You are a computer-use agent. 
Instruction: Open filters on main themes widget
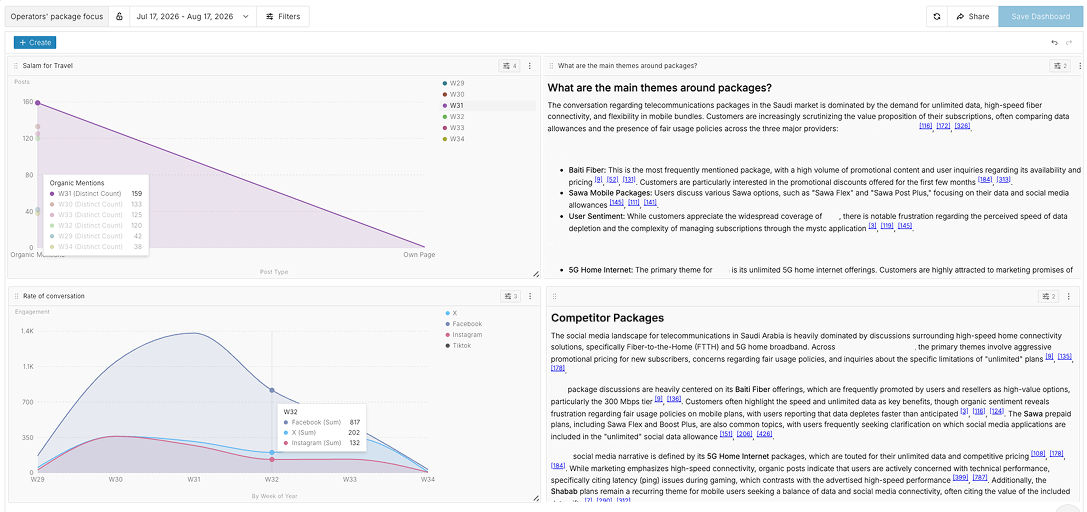(x=1060, y=66)
